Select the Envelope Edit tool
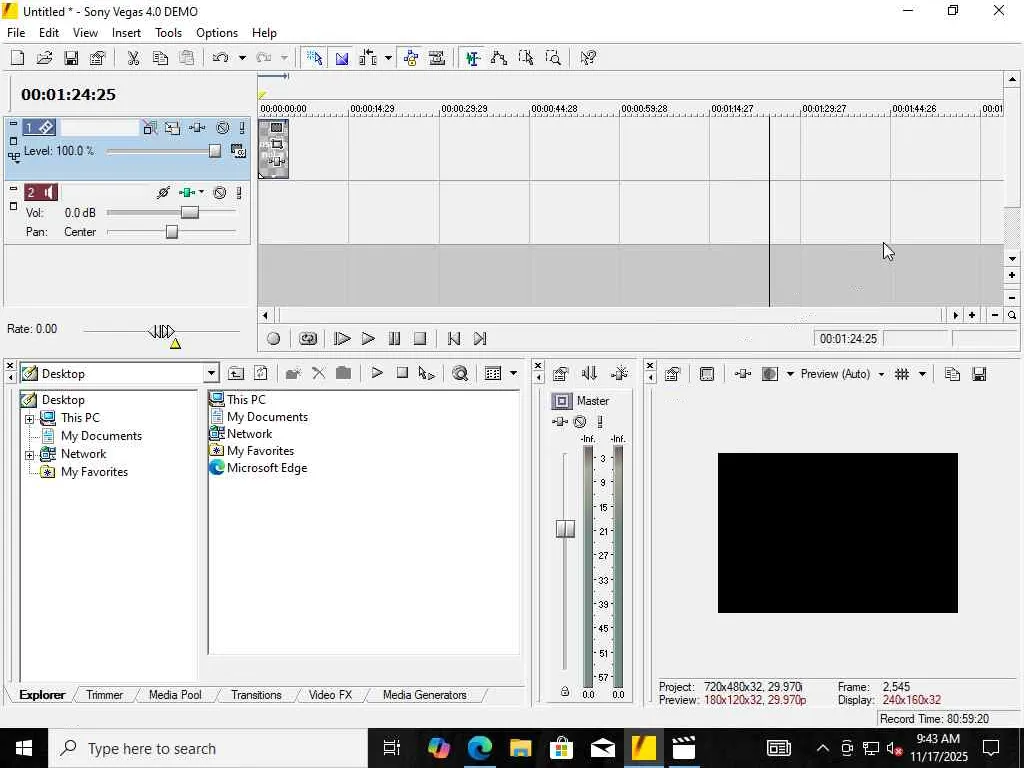Viewport: 1024px width, 768px height. tap(499, 58)
